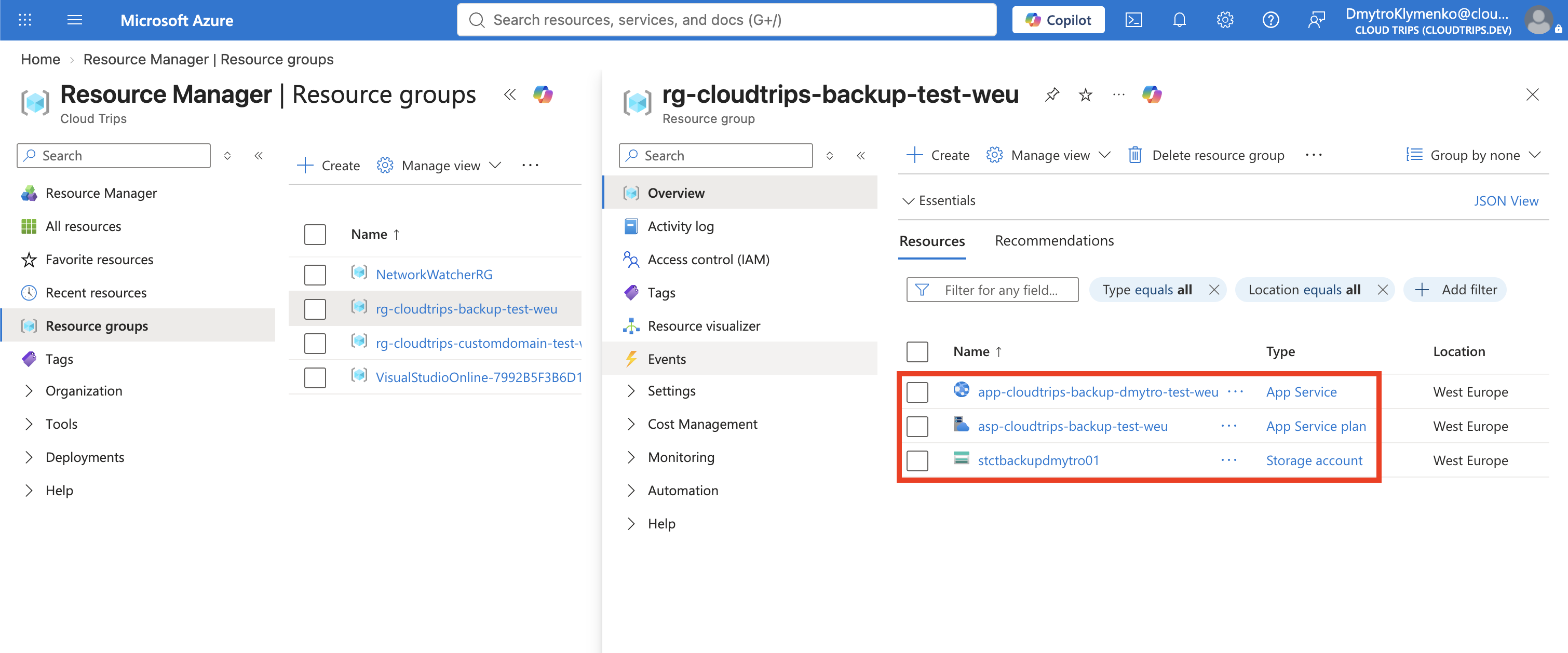Screen dimensions: 1568x653
Task: Select all resources header checkbox
Action: click(917, 352)
